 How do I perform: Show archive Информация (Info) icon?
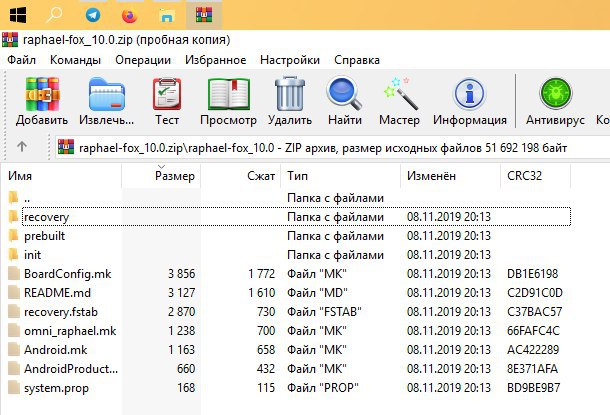click(470, 94)
